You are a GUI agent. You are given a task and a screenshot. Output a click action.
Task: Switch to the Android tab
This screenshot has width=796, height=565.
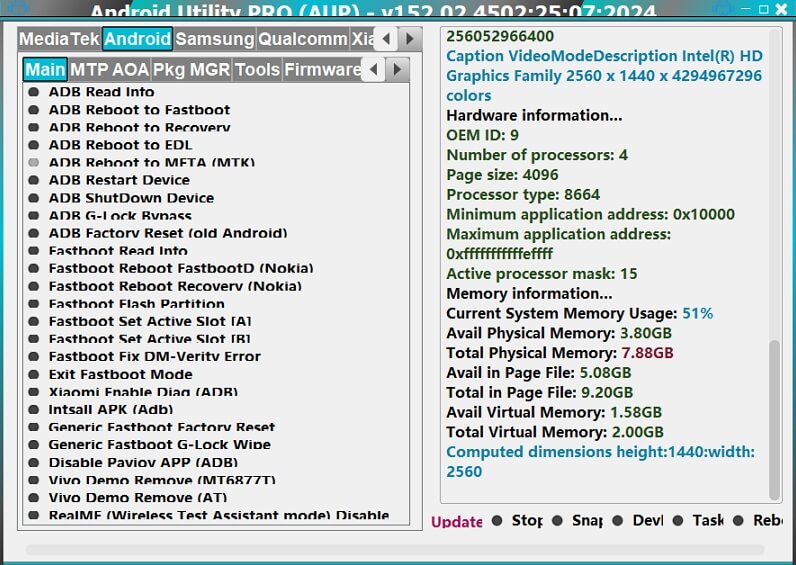click(138, 39)
